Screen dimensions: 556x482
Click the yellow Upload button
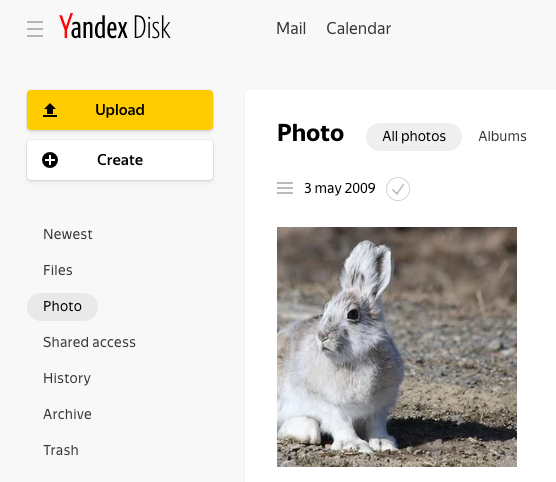120,110
